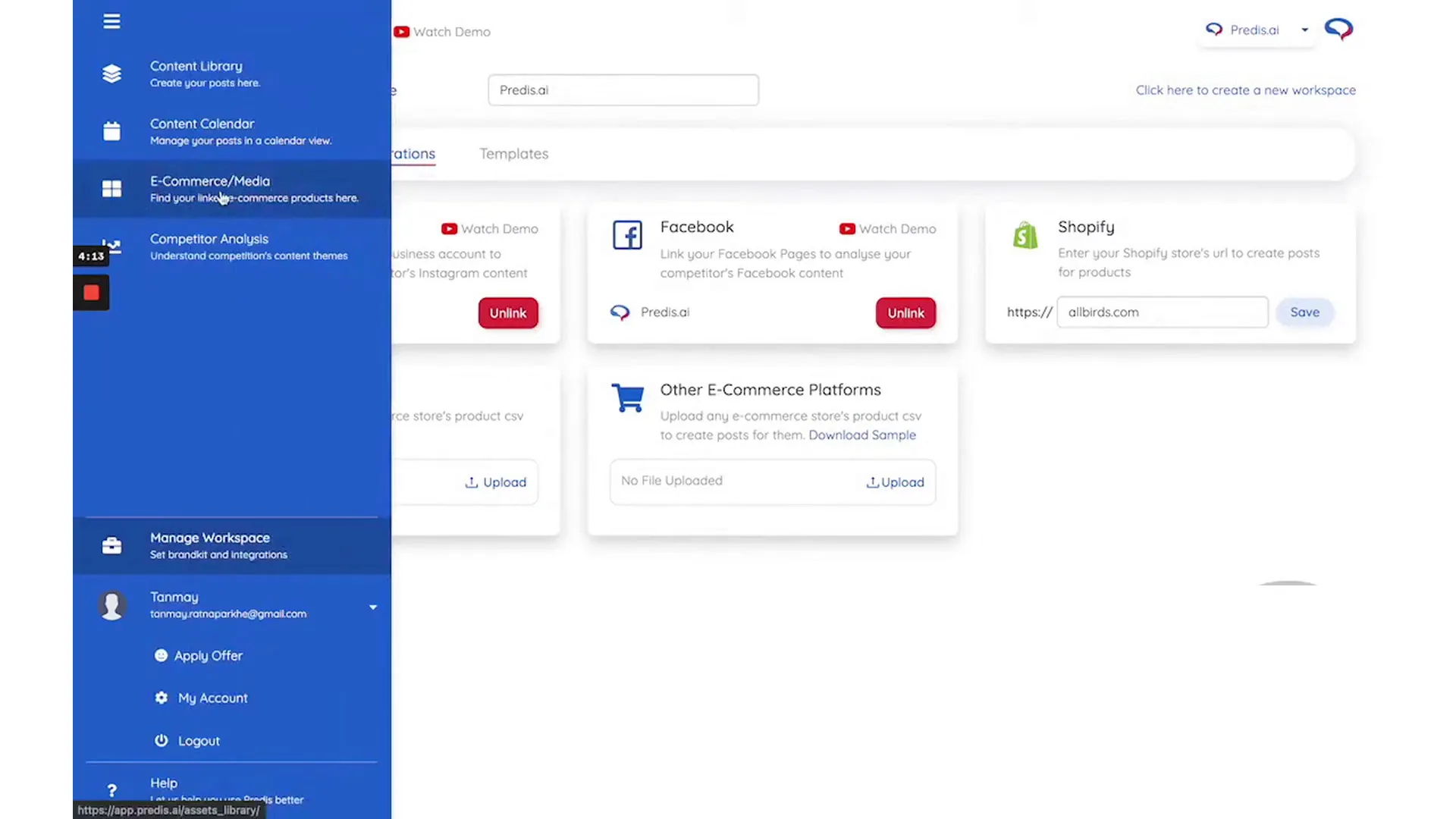Click the Facebook logo icon
The height and width of the screenshot is (819, 1456).
click(627, 235)
